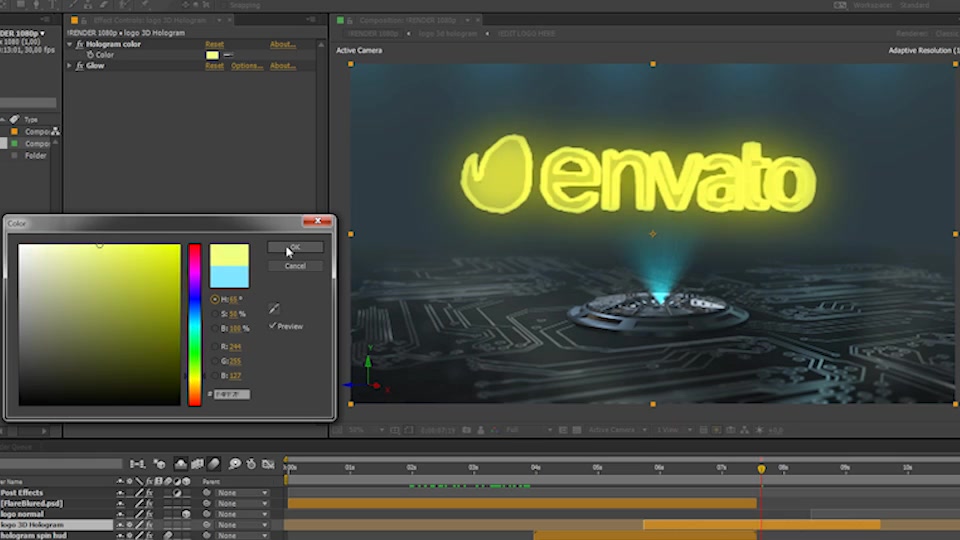Viewport: 960px width, 540px height.
Task: Toggle the fx switch for Glow
Action: 80,66
